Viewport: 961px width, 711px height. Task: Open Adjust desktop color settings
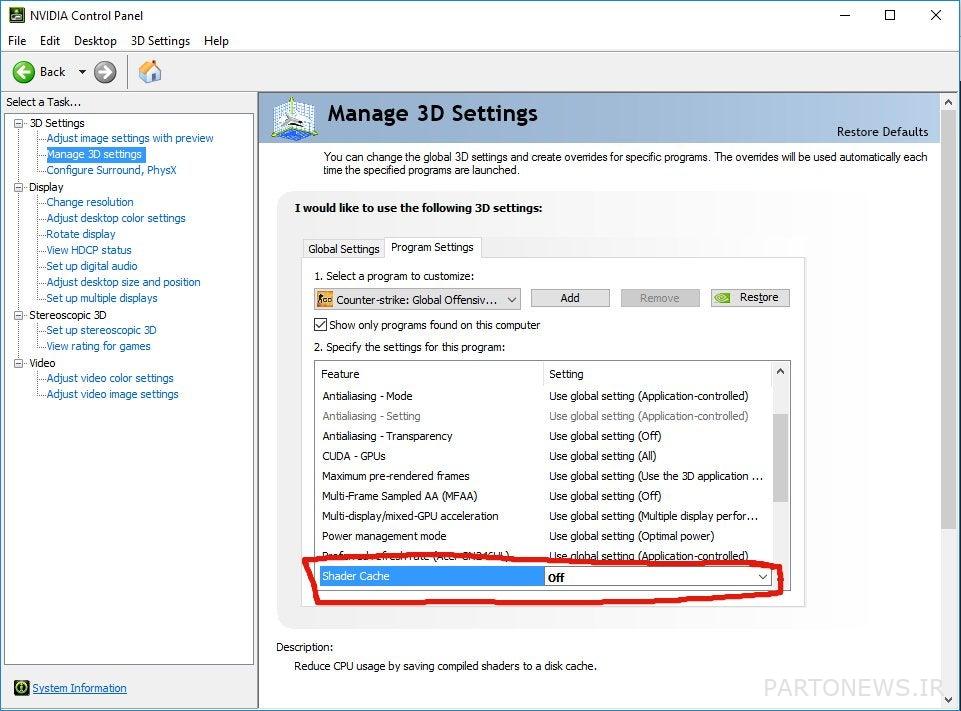(x=116, y=218)
